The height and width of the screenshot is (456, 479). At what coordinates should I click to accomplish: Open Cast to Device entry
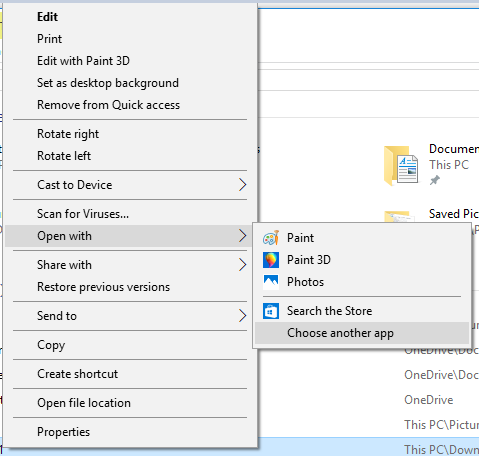click(x=130, y=185)
